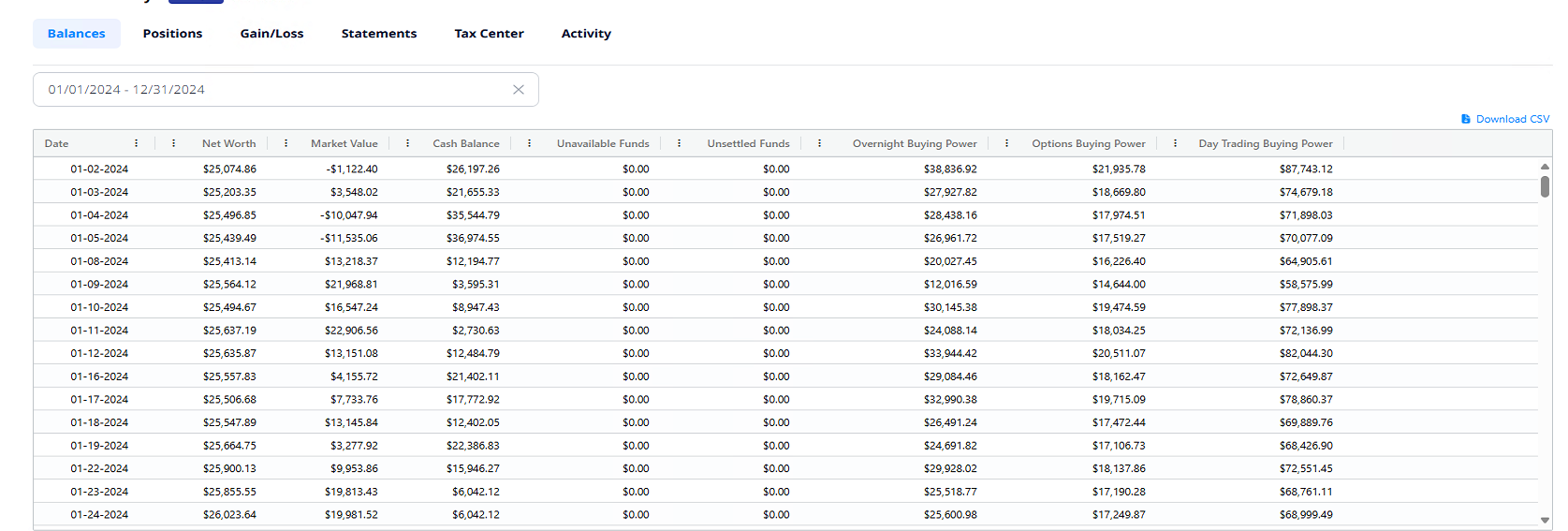Clear the date range with the X icon
The width and height of the screenshot is (1568, 531).
pyautogui.click(x=519, y=90)
